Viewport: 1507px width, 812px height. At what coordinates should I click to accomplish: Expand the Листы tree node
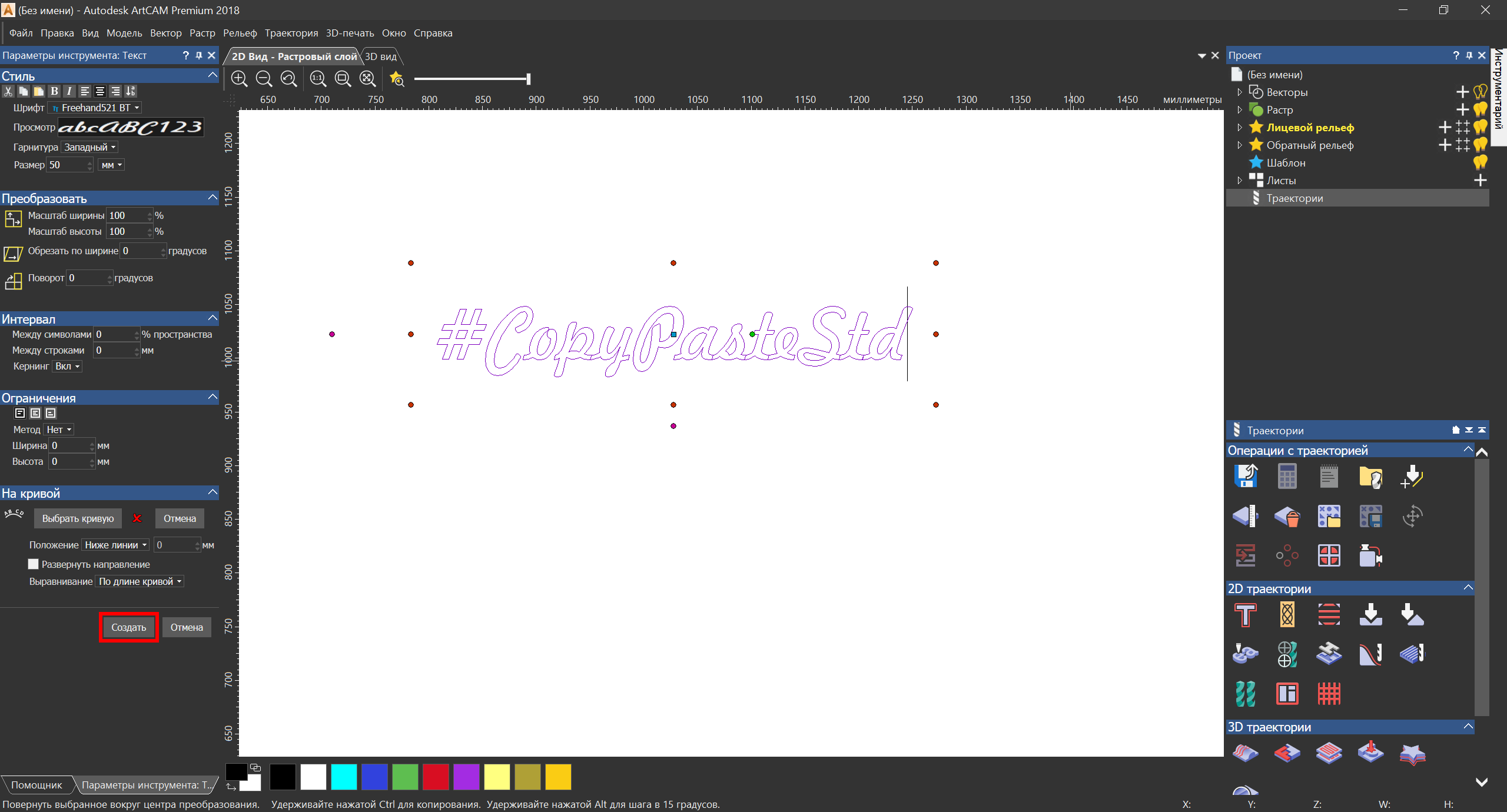point(1239,181)
